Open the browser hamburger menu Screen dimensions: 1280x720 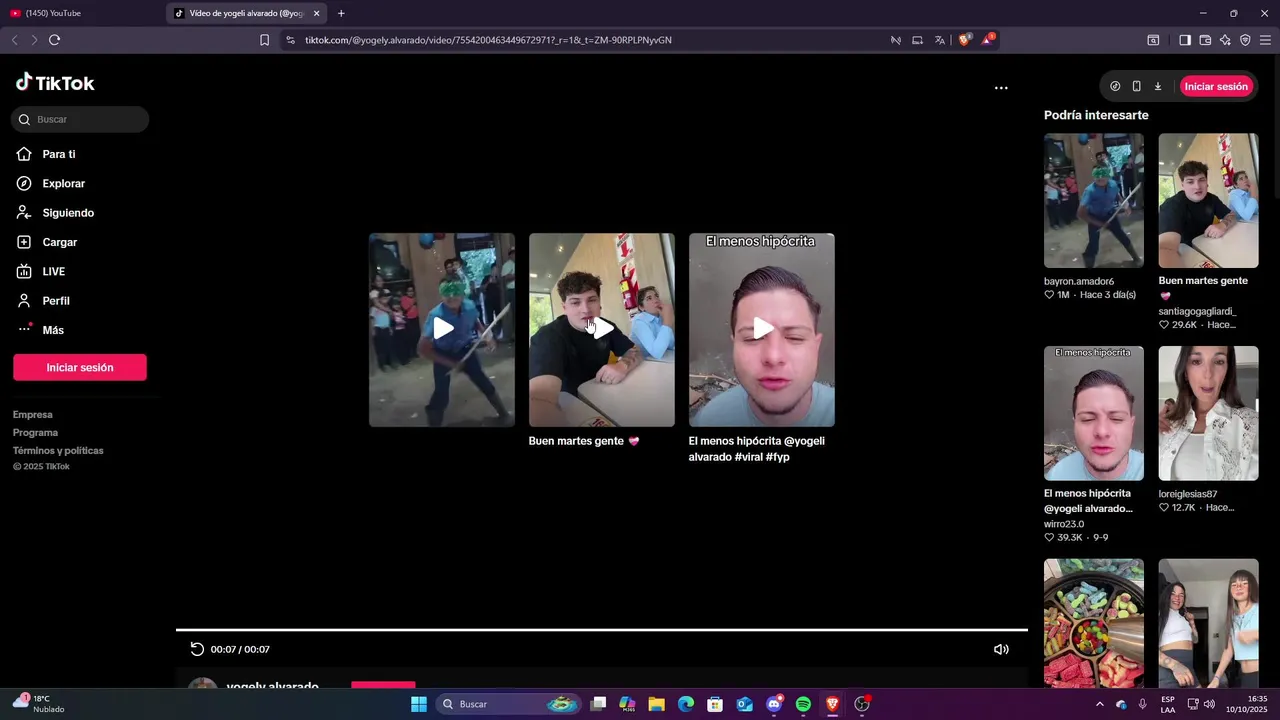tap(1265, 40)
